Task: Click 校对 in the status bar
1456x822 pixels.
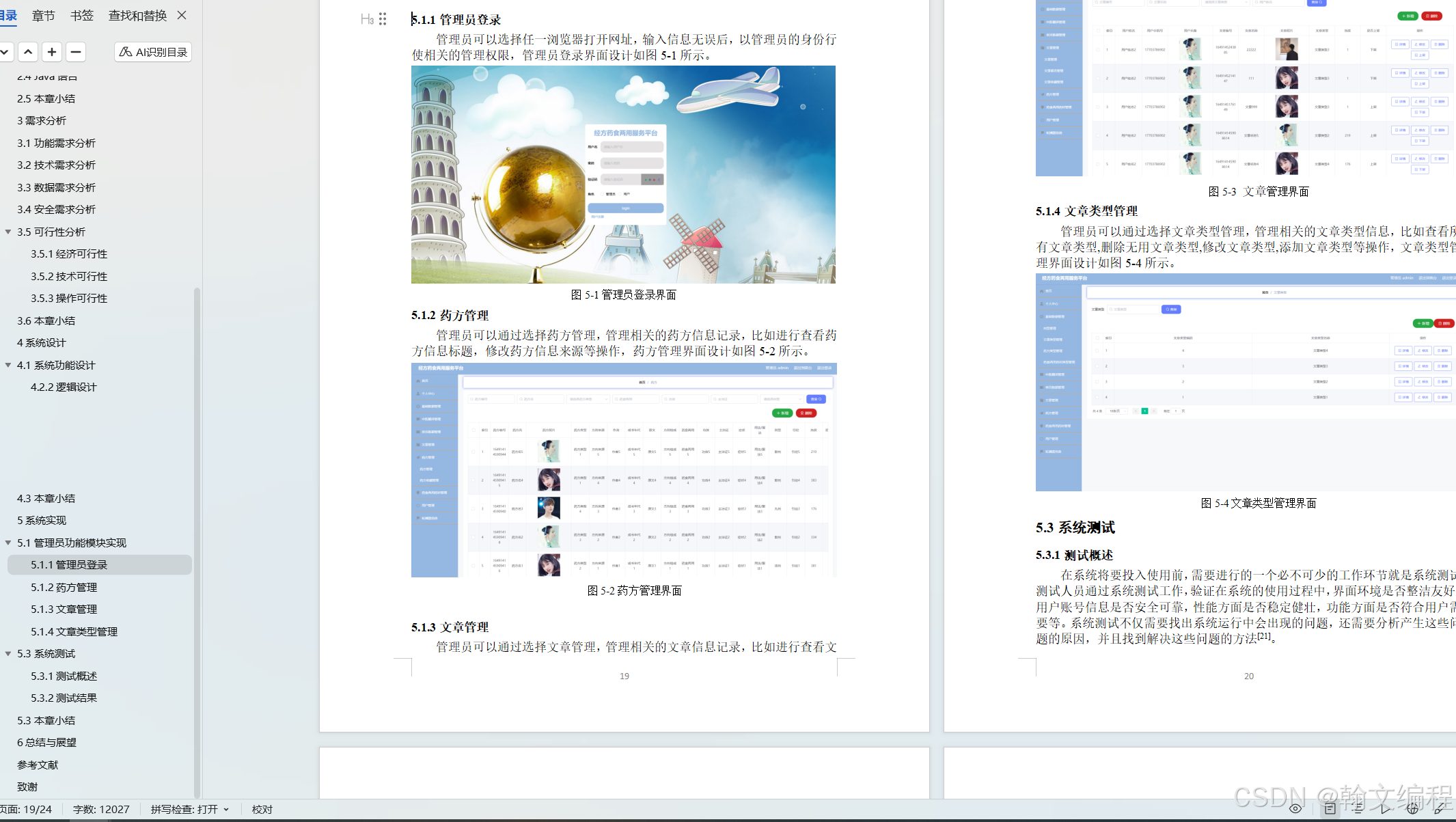Action: tap(262, 809)
